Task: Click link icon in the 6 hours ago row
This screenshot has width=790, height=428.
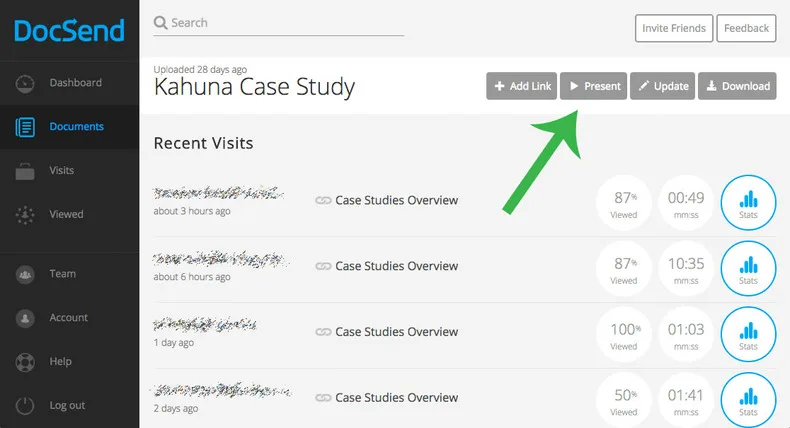Action: (x=323, y=266)
